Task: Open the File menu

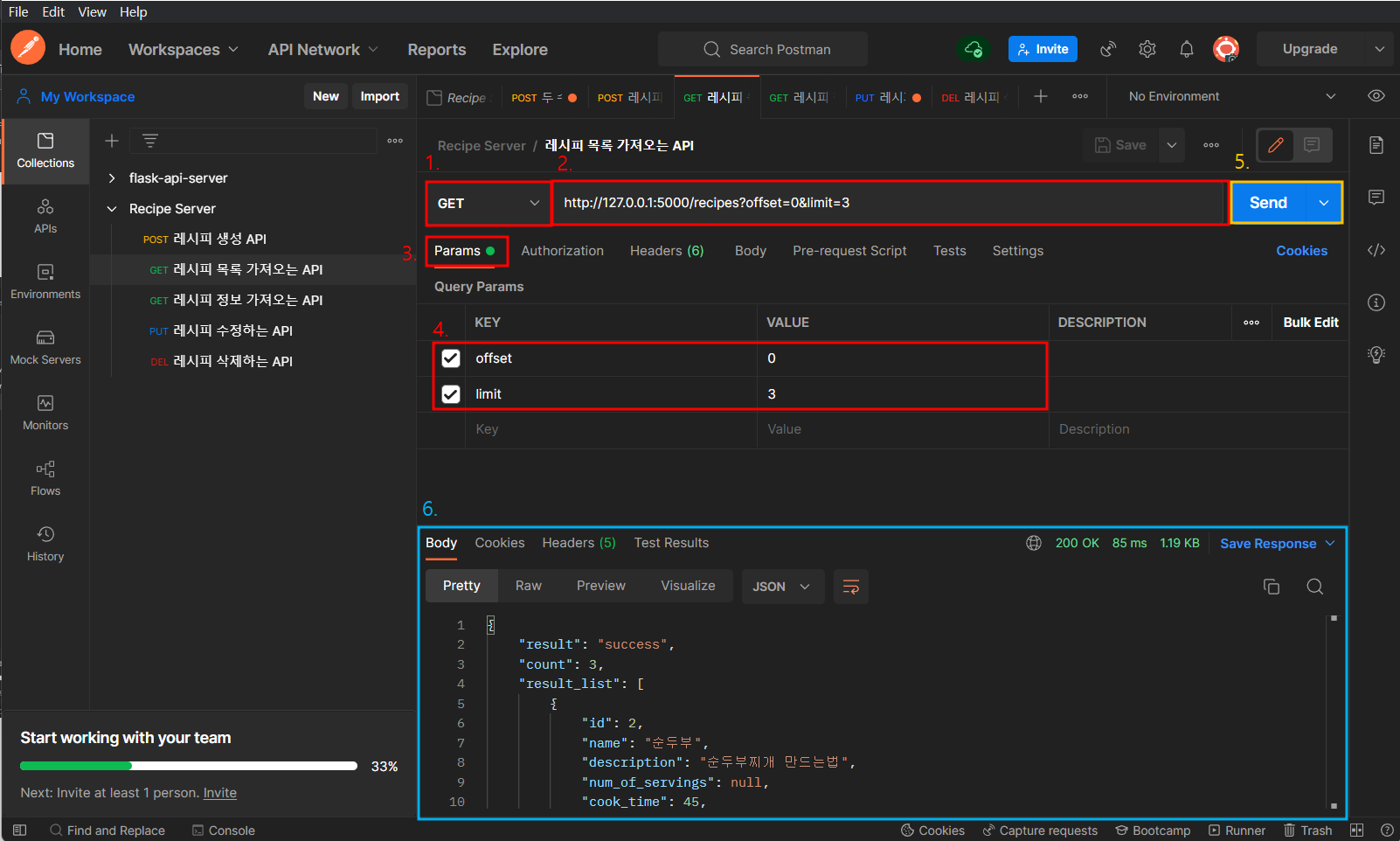Action: point(18,12)
